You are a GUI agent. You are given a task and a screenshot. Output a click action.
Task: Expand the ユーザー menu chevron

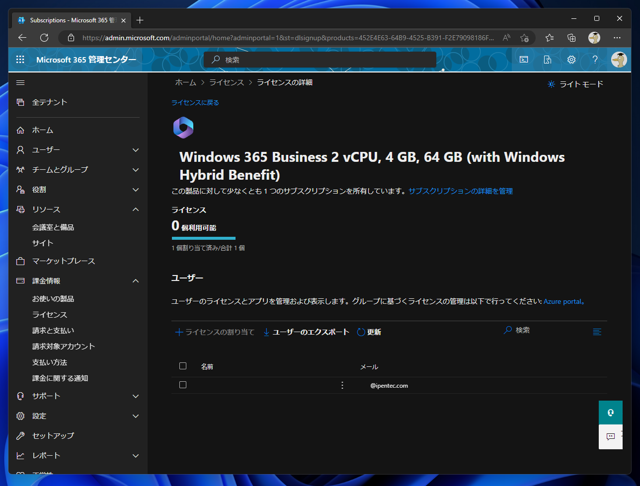point(136,150)
